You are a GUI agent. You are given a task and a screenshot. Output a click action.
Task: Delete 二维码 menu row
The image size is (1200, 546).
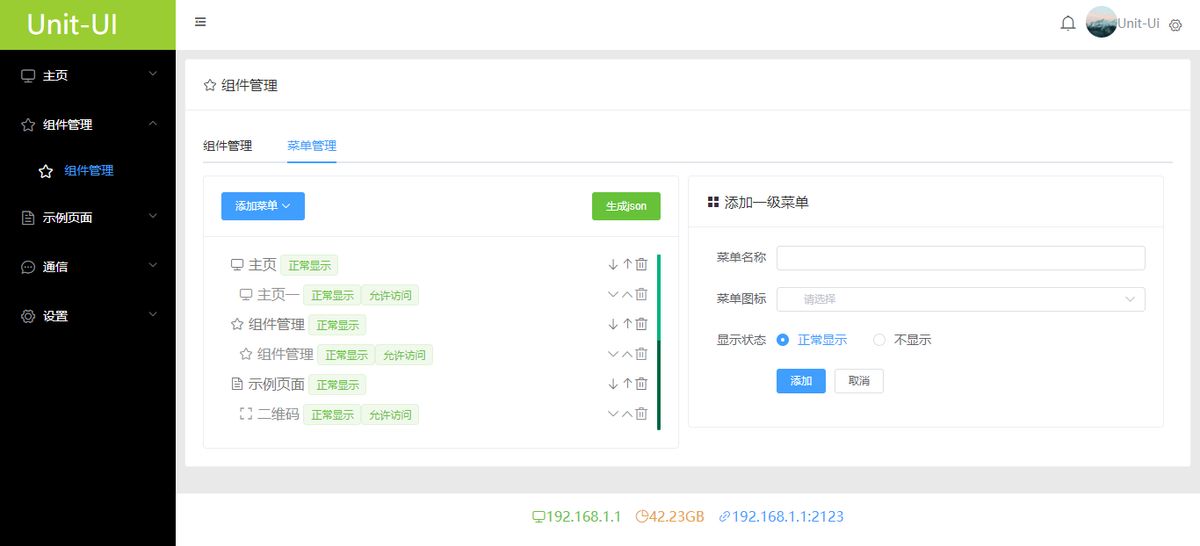click(x=642, y=414)
